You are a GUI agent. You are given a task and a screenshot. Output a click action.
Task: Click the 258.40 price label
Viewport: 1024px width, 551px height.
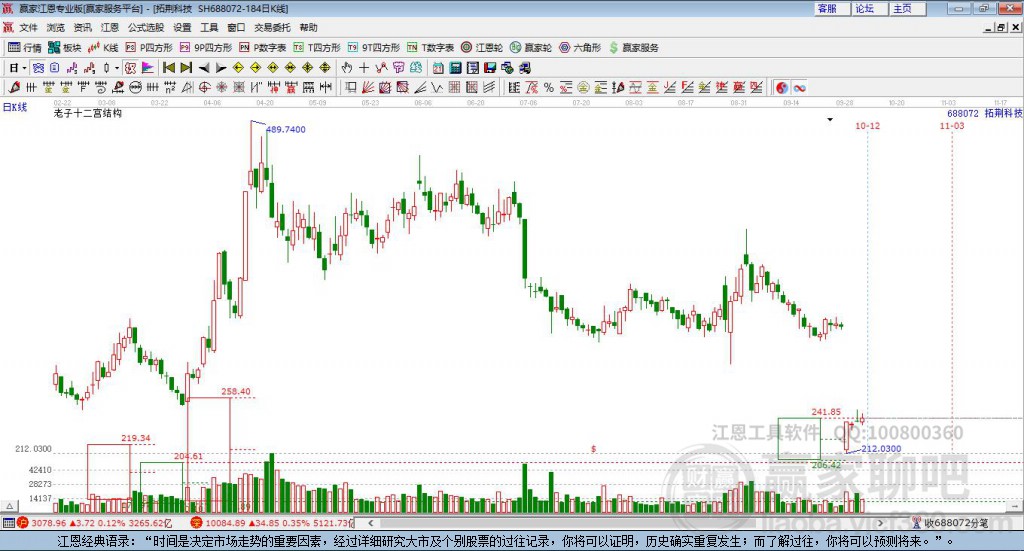(236, 392)
